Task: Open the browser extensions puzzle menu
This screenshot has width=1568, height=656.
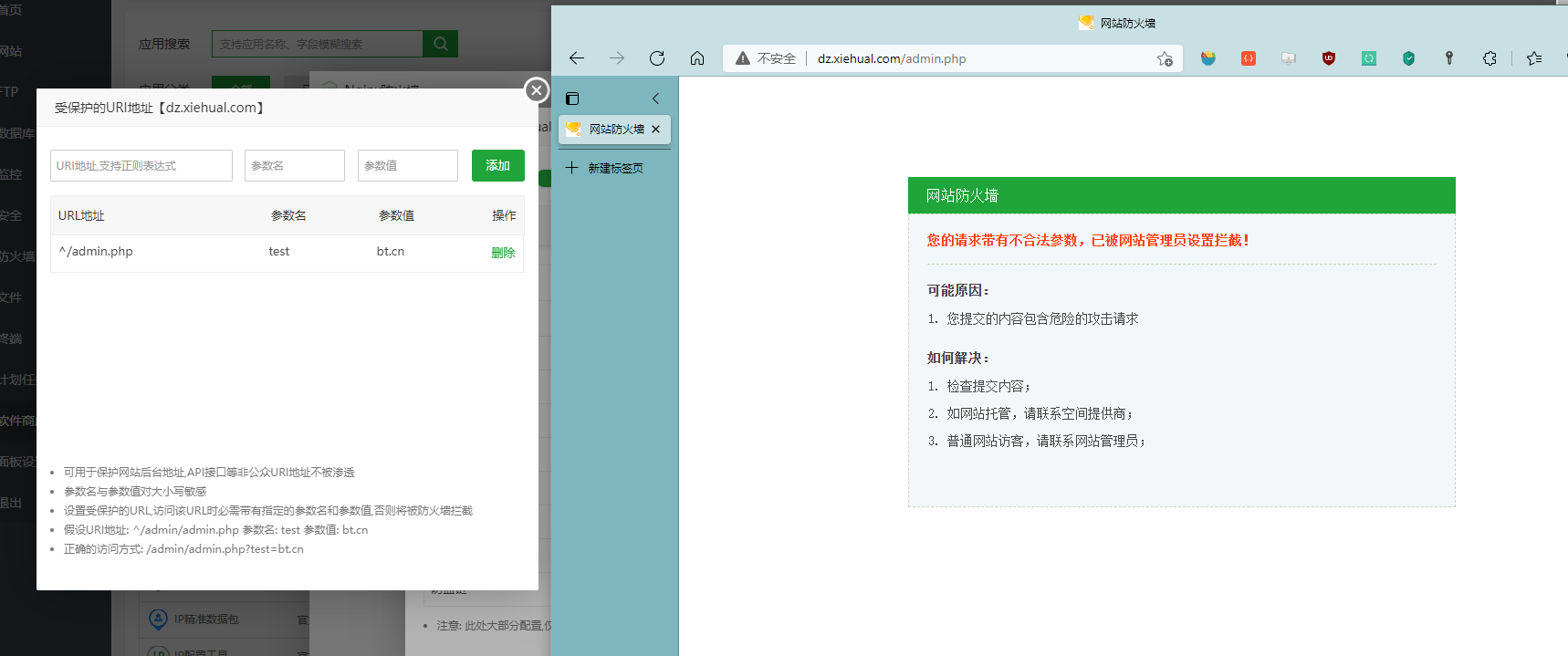Action: pyautogui.click(x=1490, y=58)
